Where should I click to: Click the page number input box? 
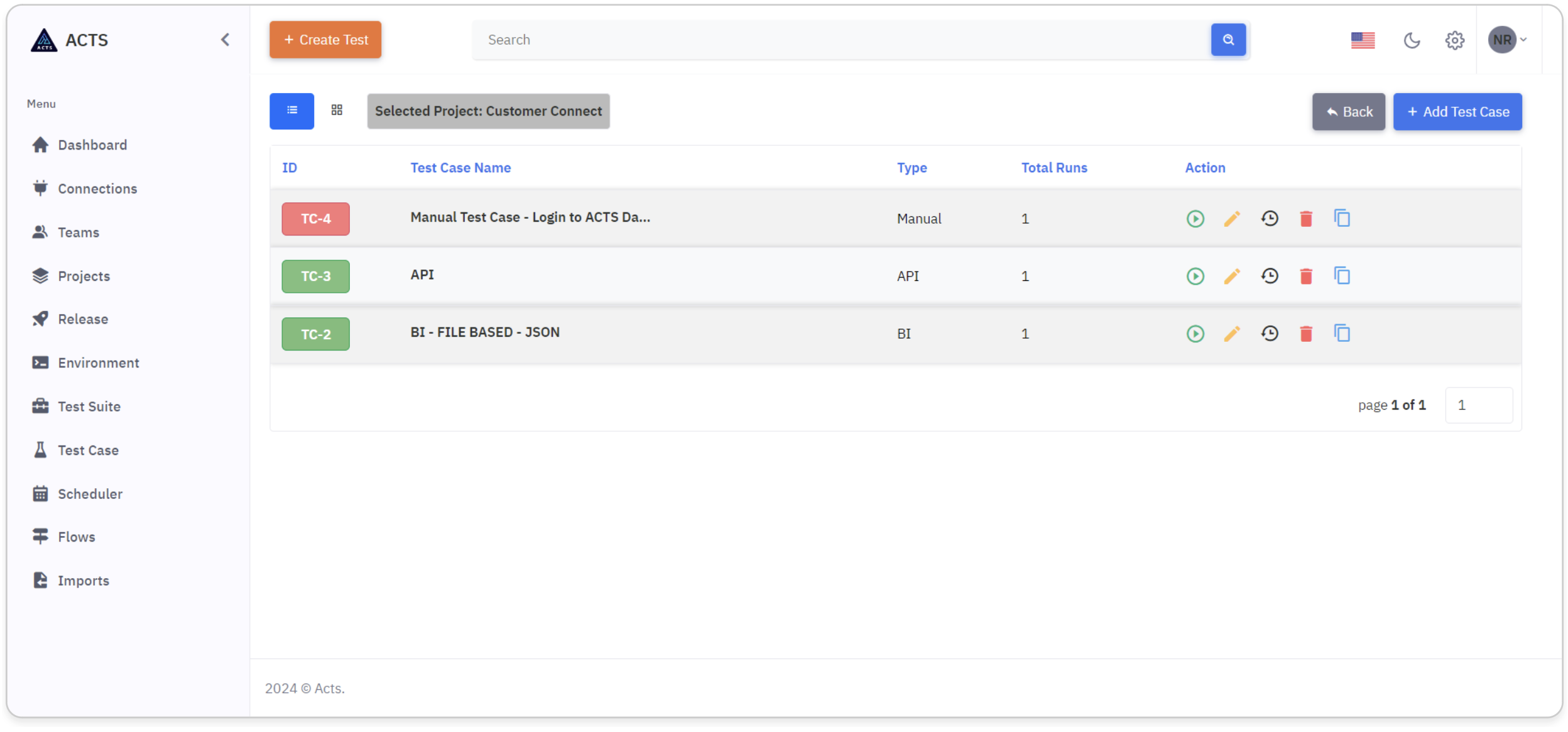click(1478, 405)
